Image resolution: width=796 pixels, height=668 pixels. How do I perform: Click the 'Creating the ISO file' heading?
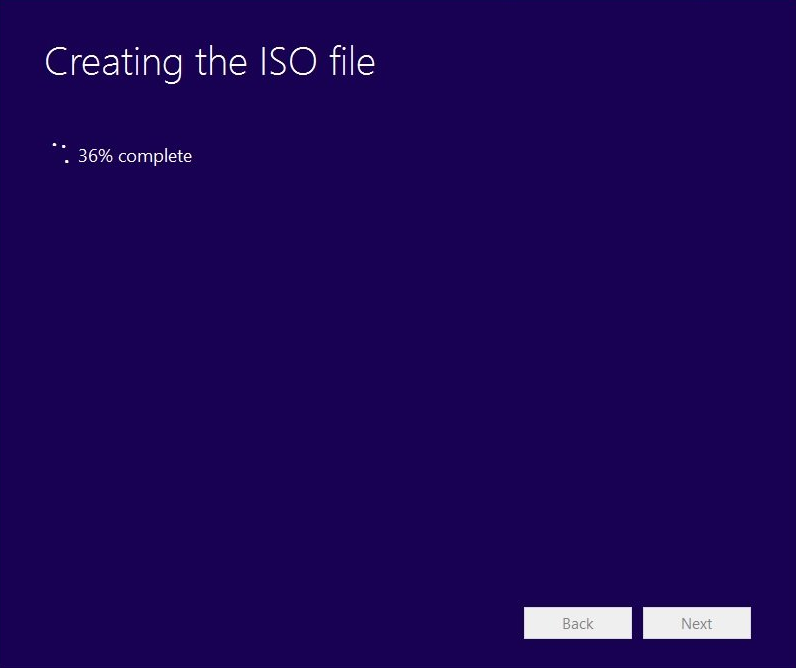210,62
